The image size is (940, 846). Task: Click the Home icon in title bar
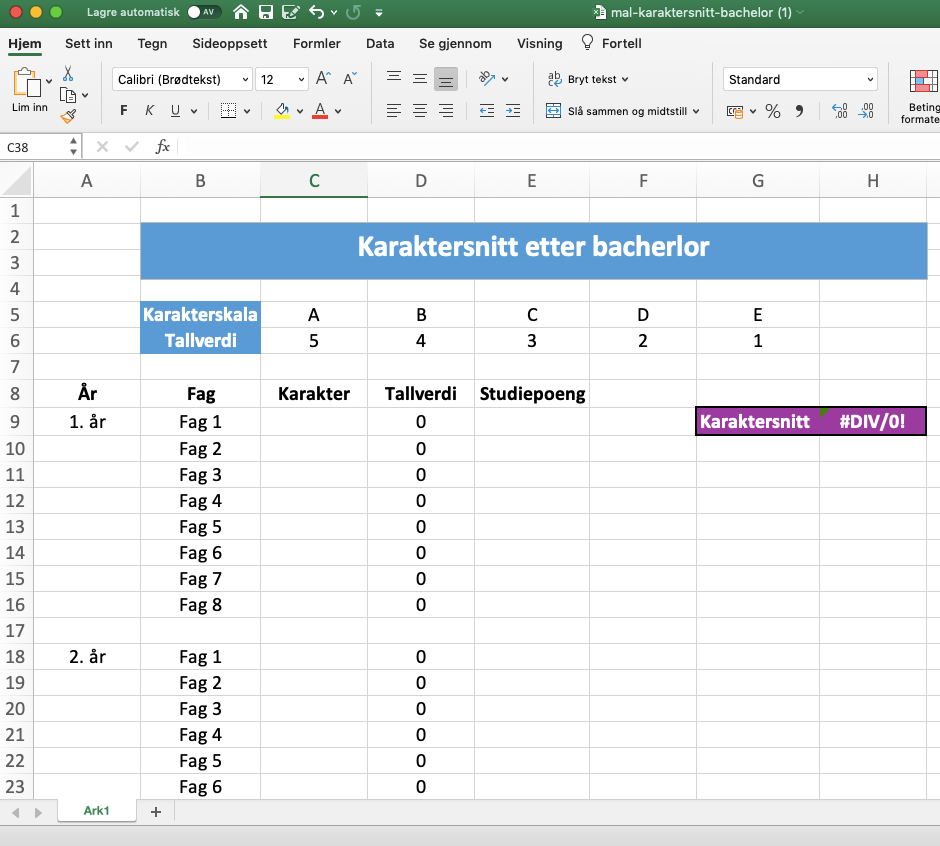(241, 13)
